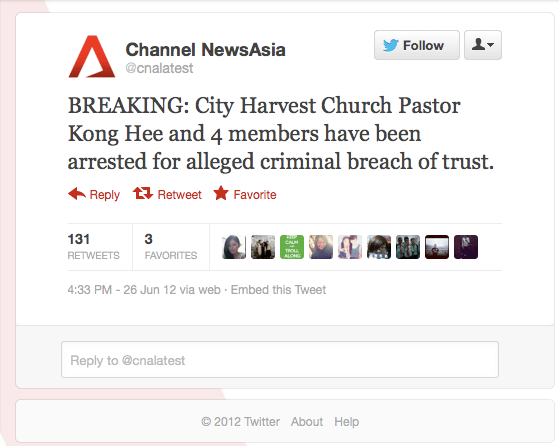Click the Favorite star icon

click(221, 193)
